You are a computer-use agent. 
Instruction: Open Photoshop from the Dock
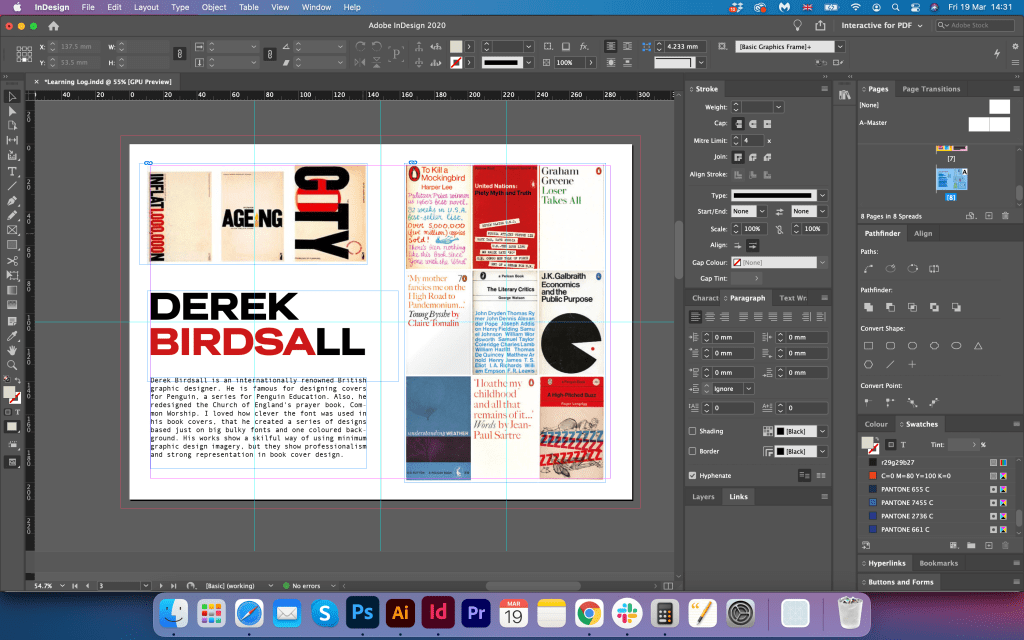[361, 612]
